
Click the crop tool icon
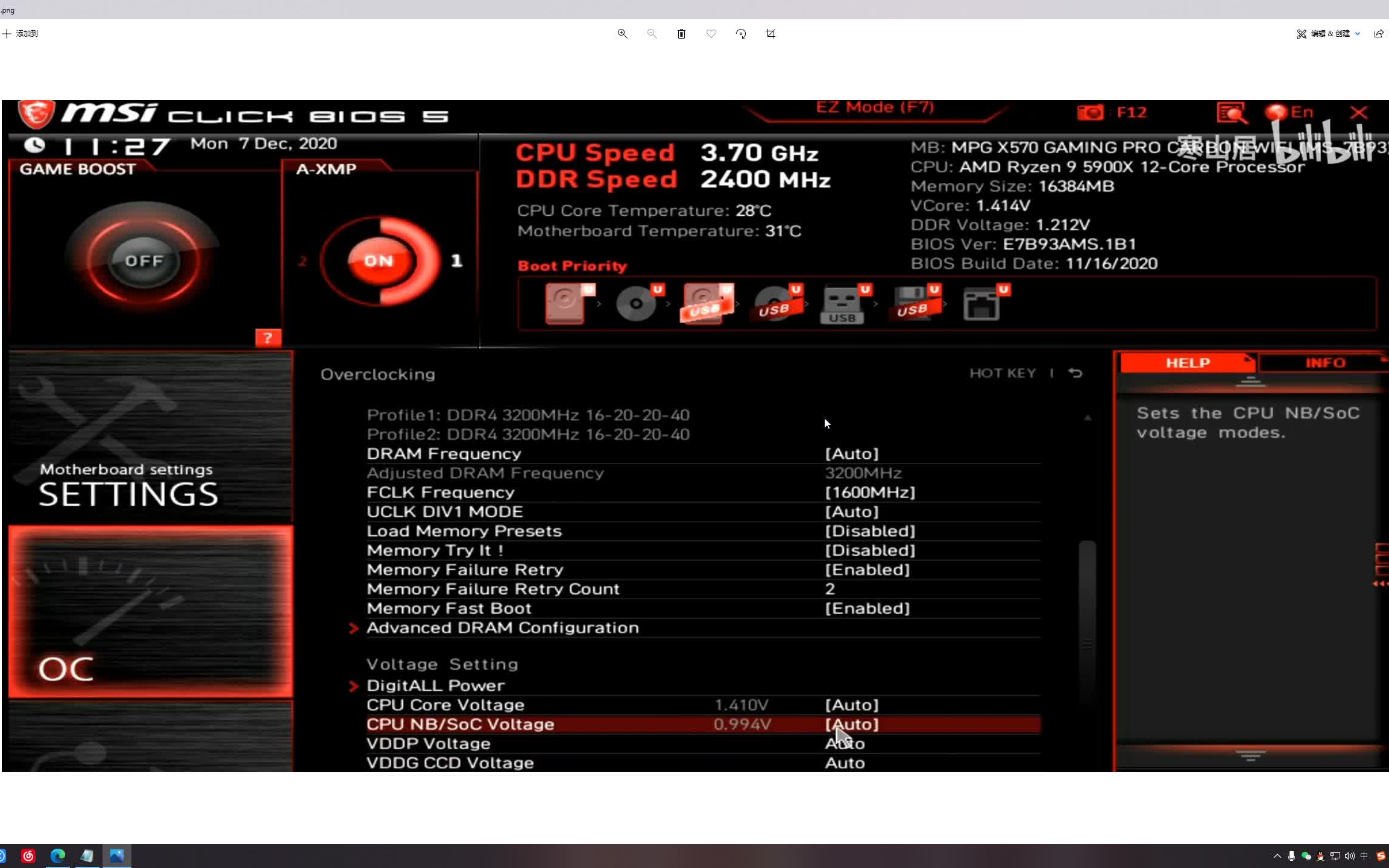click(x=770, y=34)
